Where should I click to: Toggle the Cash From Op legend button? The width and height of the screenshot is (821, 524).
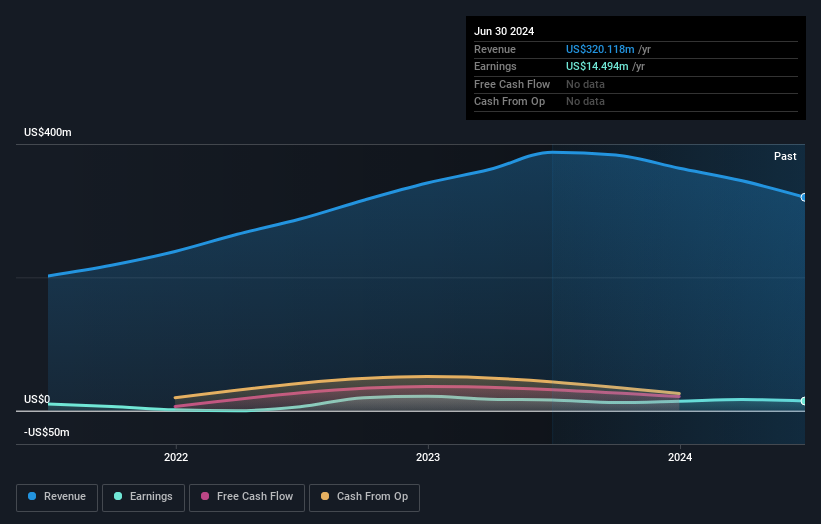364,497
